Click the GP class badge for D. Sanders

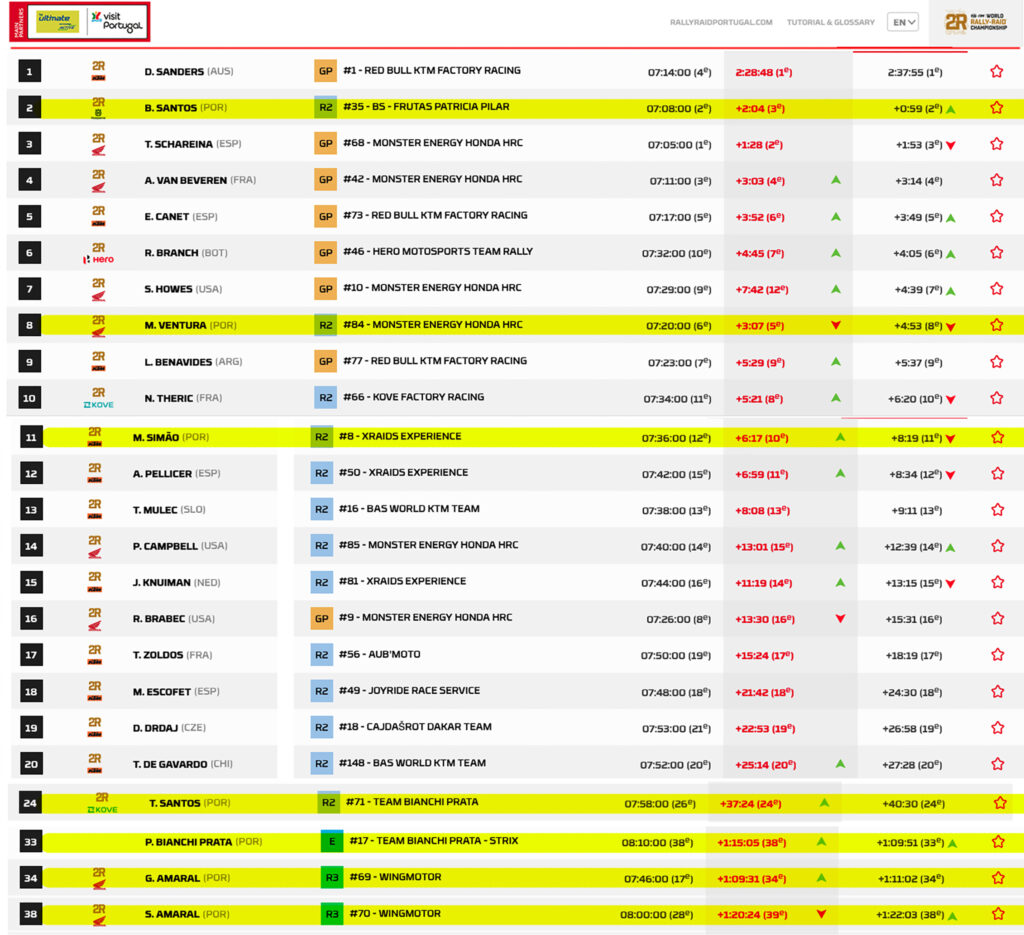[325, 72]
